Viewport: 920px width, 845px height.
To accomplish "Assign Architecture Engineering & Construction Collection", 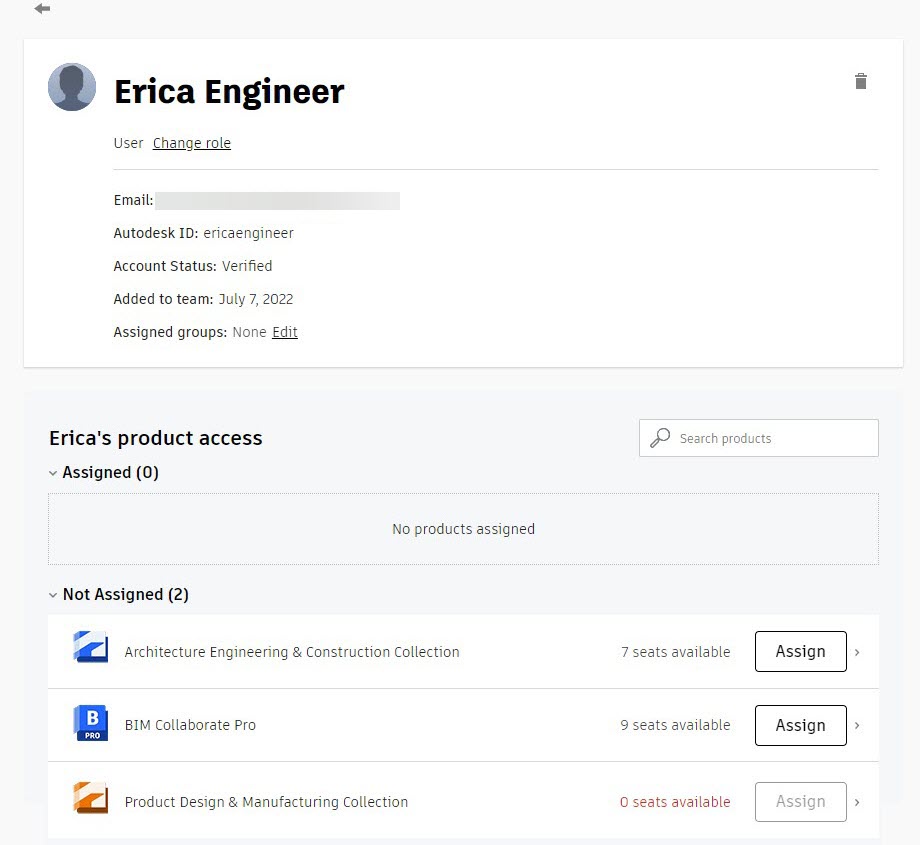I will click(x=800, y=651).
